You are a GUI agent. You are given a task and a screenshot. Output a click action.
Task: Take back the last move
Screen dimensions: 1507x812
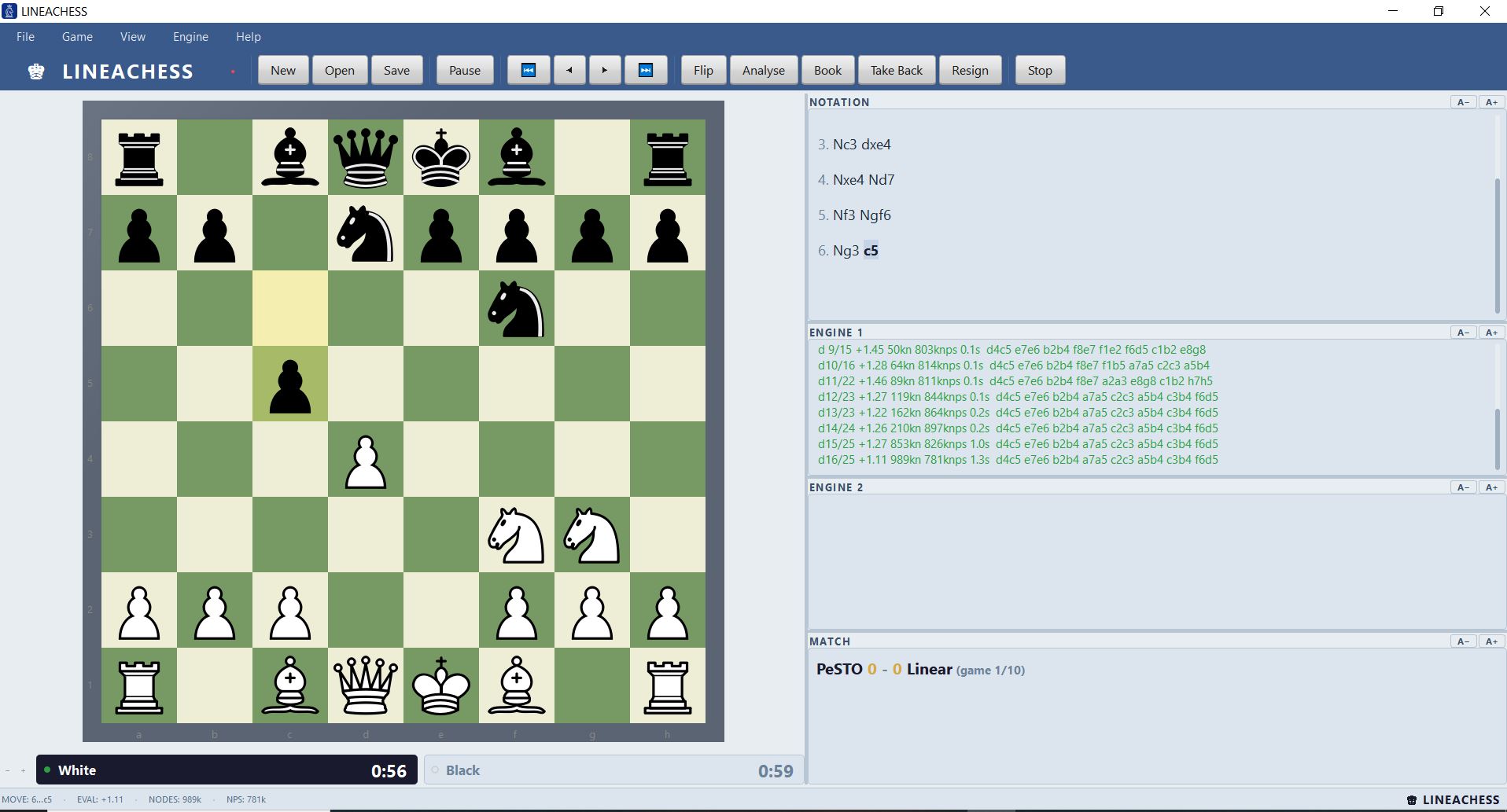[897, 70]
